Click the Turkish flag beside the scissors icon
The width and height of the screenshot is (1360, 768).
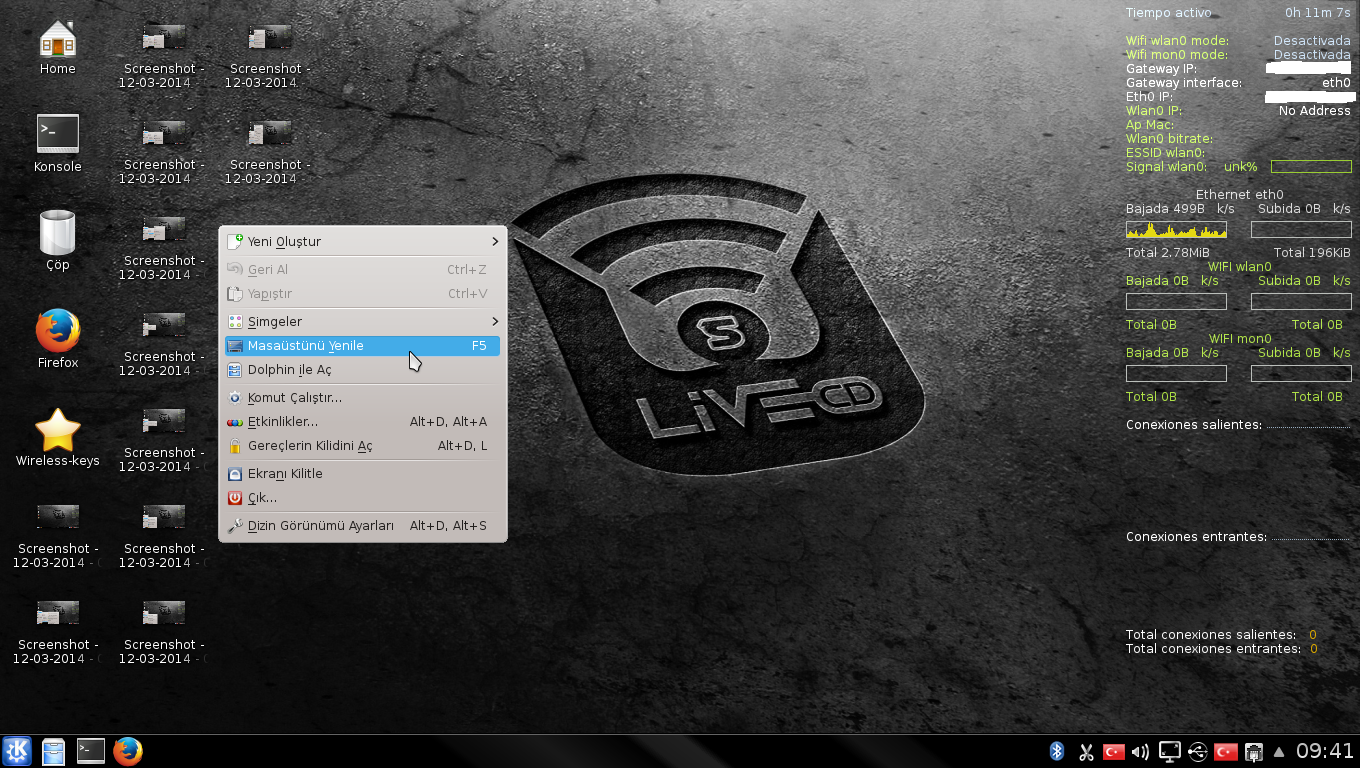[x=1113, y=751]
